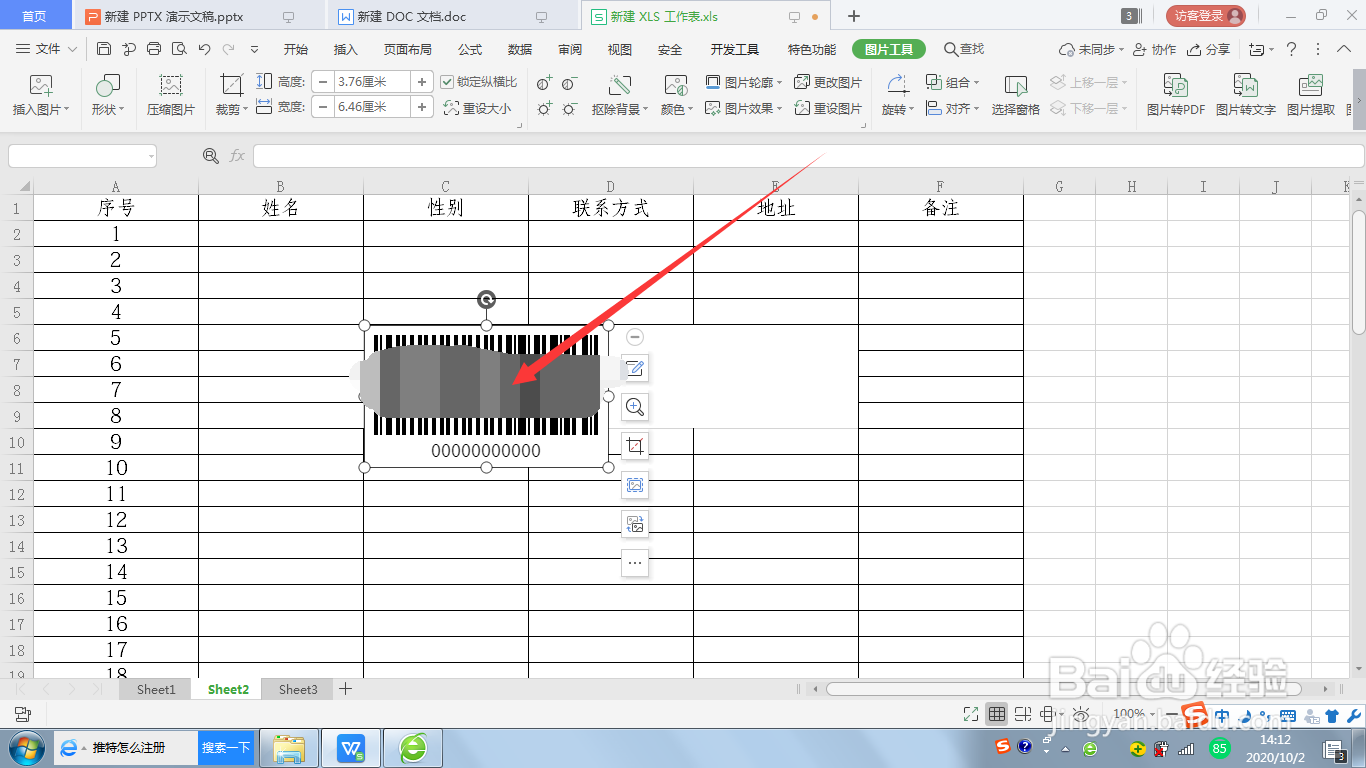Screen dimensions: 1366x768
Task: Click the width value field 6.46厘米
Action: point(372,107)
